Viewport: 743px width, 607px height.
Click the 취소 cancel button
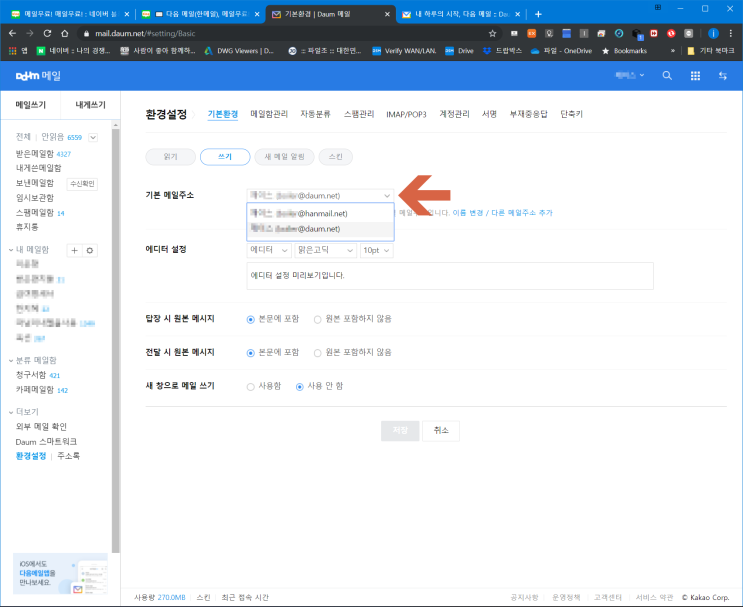tap(441, 431)
